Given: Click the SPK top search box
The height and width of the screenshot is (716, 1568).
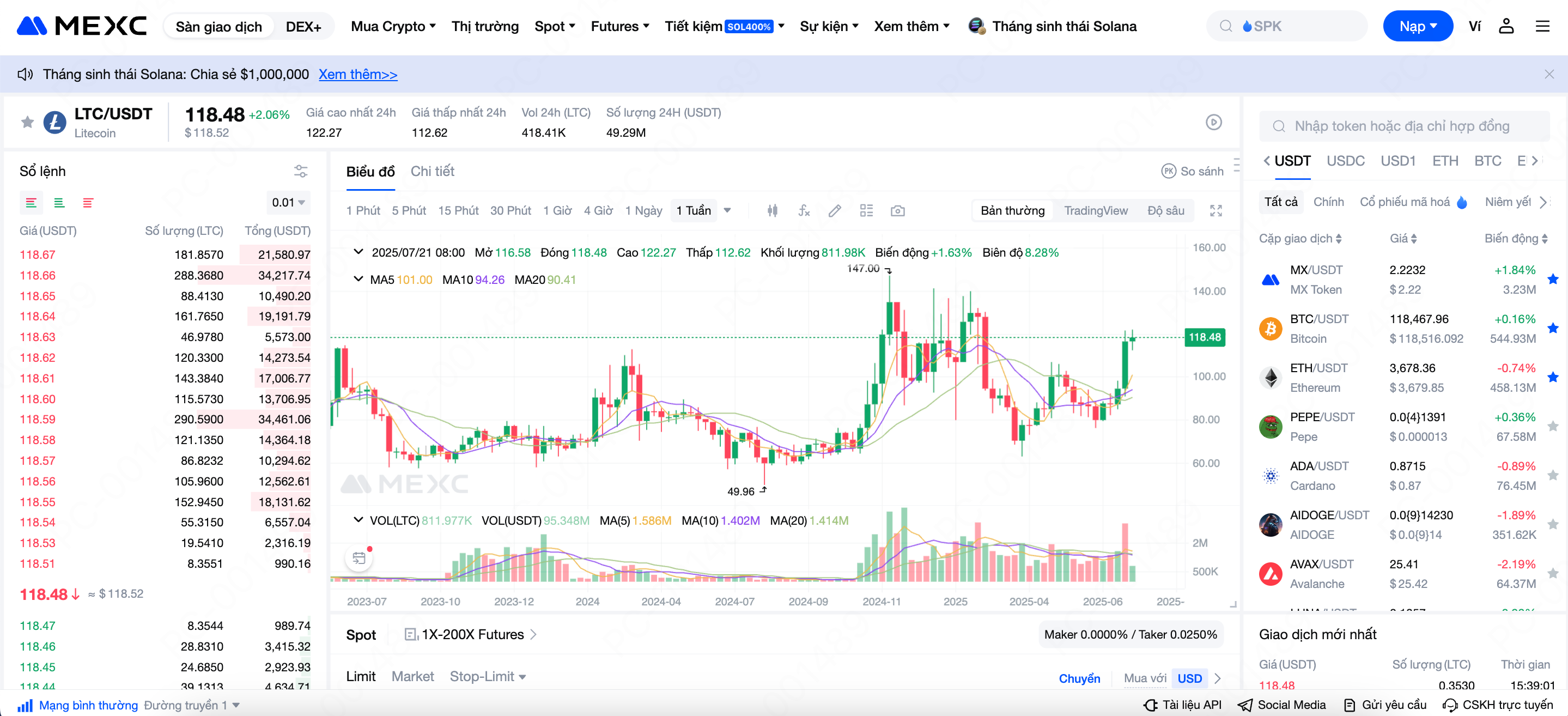Looking at the screenshot, I should (1286, 26).
